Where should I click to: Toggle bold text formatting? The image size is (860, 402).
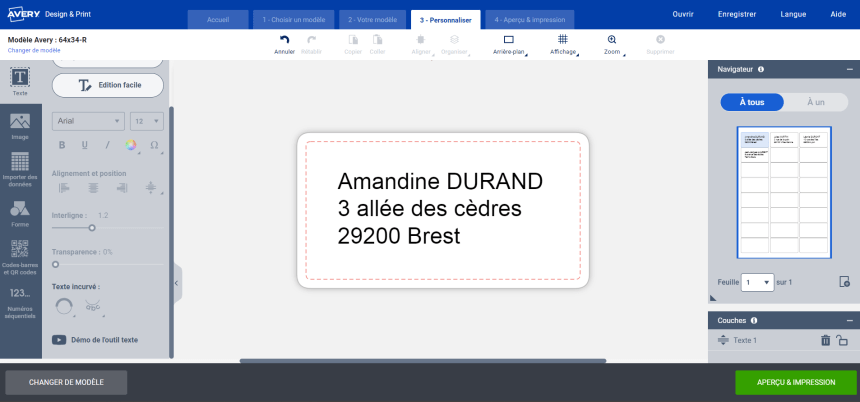point(62,145)
